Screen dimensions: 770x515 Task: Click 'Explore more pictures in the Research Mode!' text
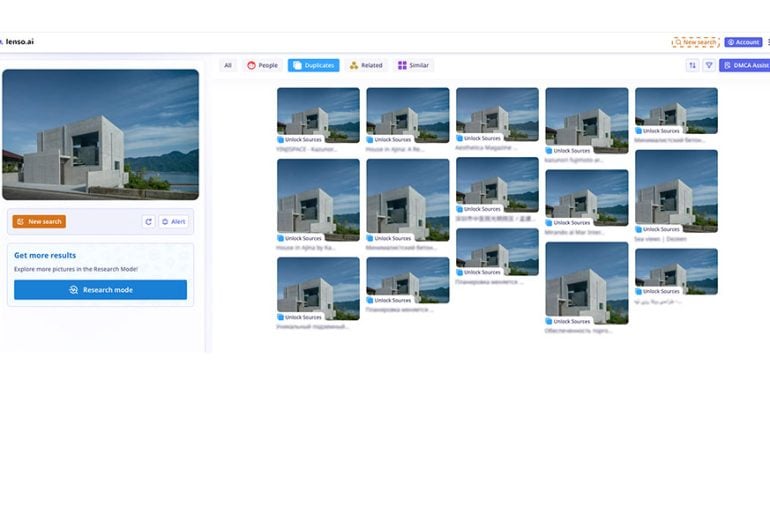(x=76, y=269)
